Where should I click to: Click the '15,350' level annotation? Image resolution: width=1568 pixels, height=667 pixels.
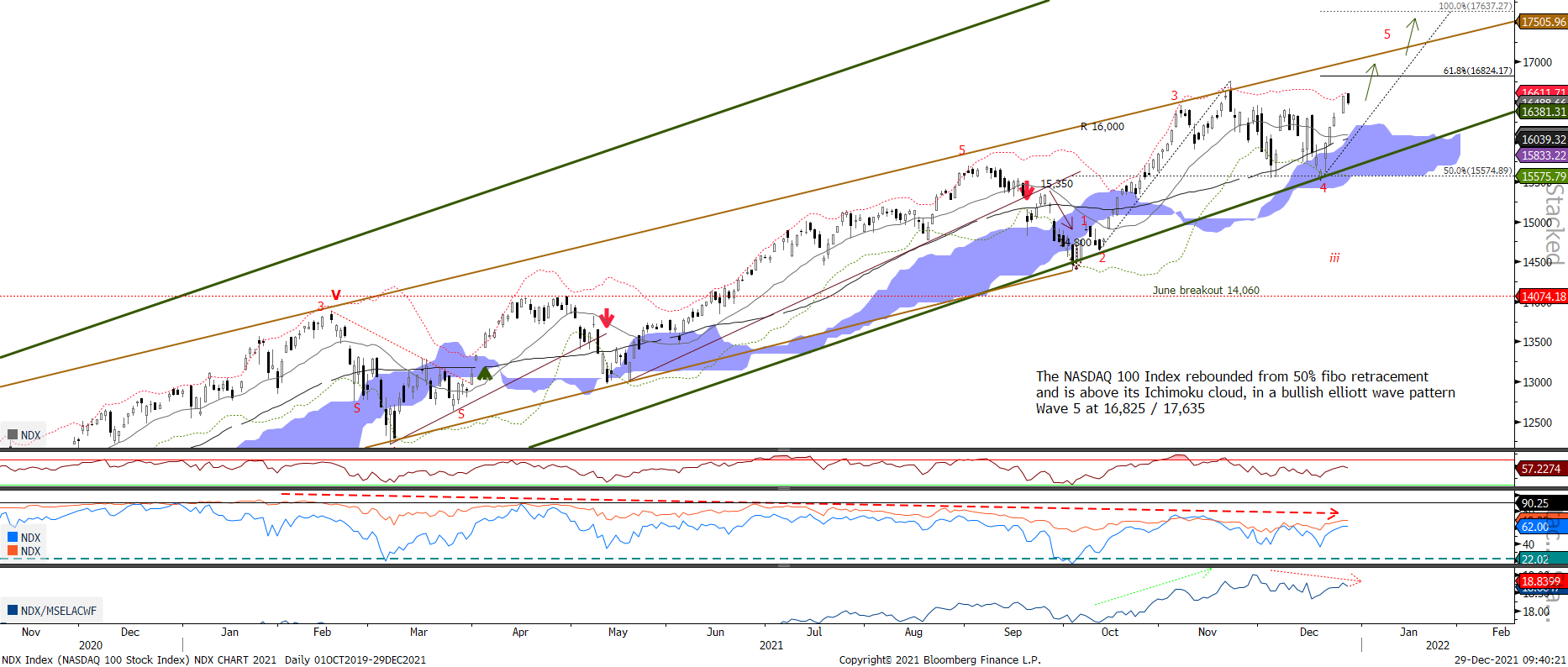(x=1057, y=184)
